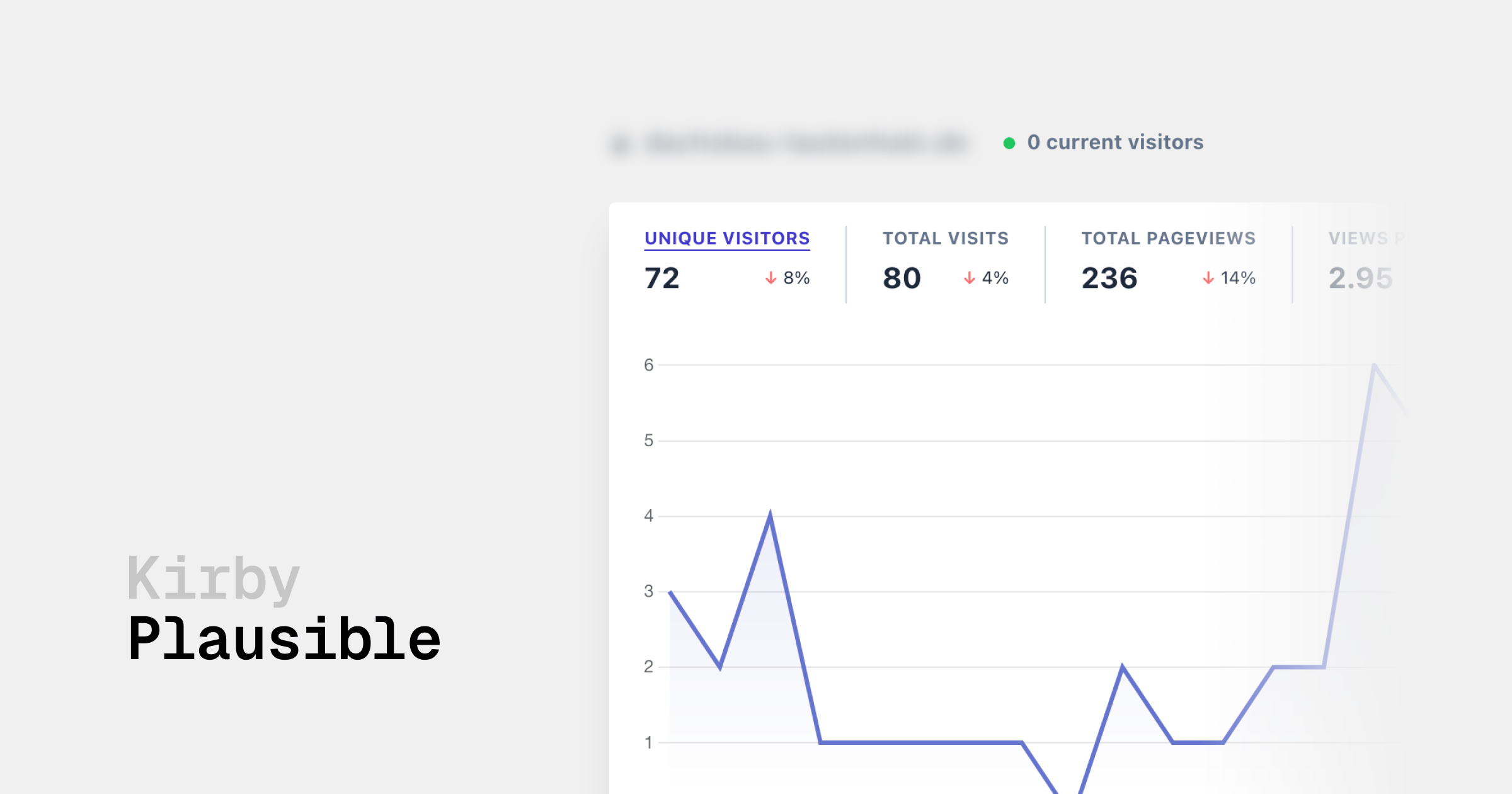Switch to the Total Pageviews metric
Screen dimensions: 1512x794
pos(1169,238)
